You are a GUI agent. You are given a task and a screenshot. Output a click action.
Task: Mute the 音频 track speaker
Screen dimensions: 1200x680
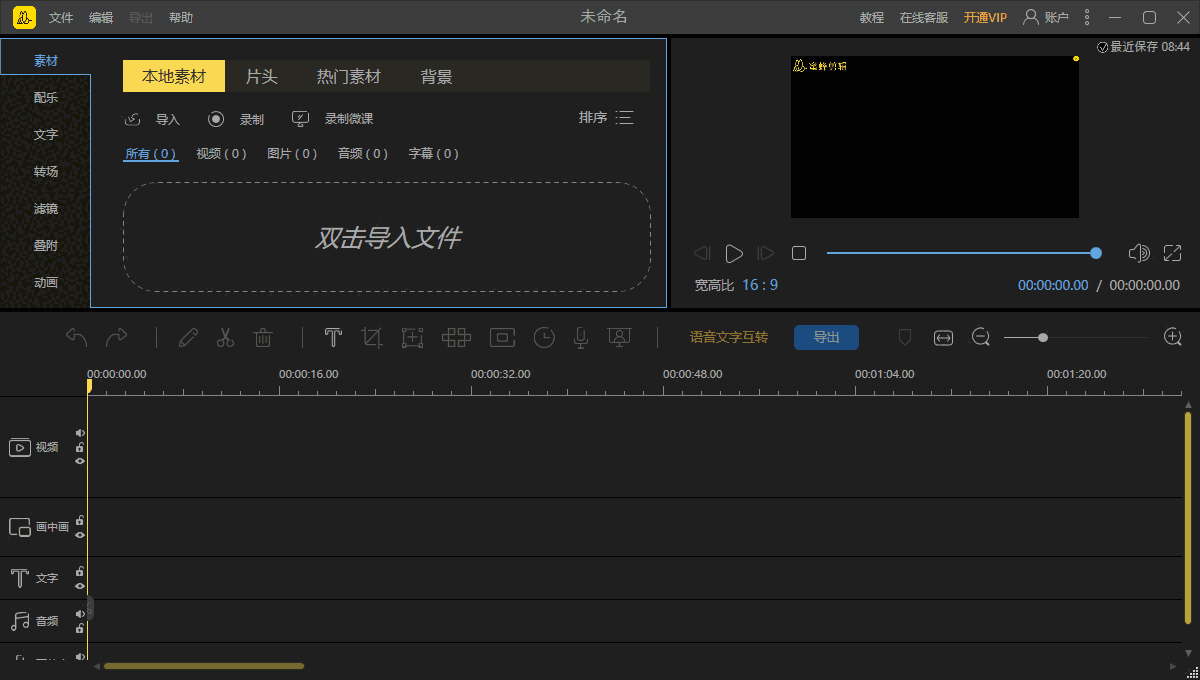point(80,614)
